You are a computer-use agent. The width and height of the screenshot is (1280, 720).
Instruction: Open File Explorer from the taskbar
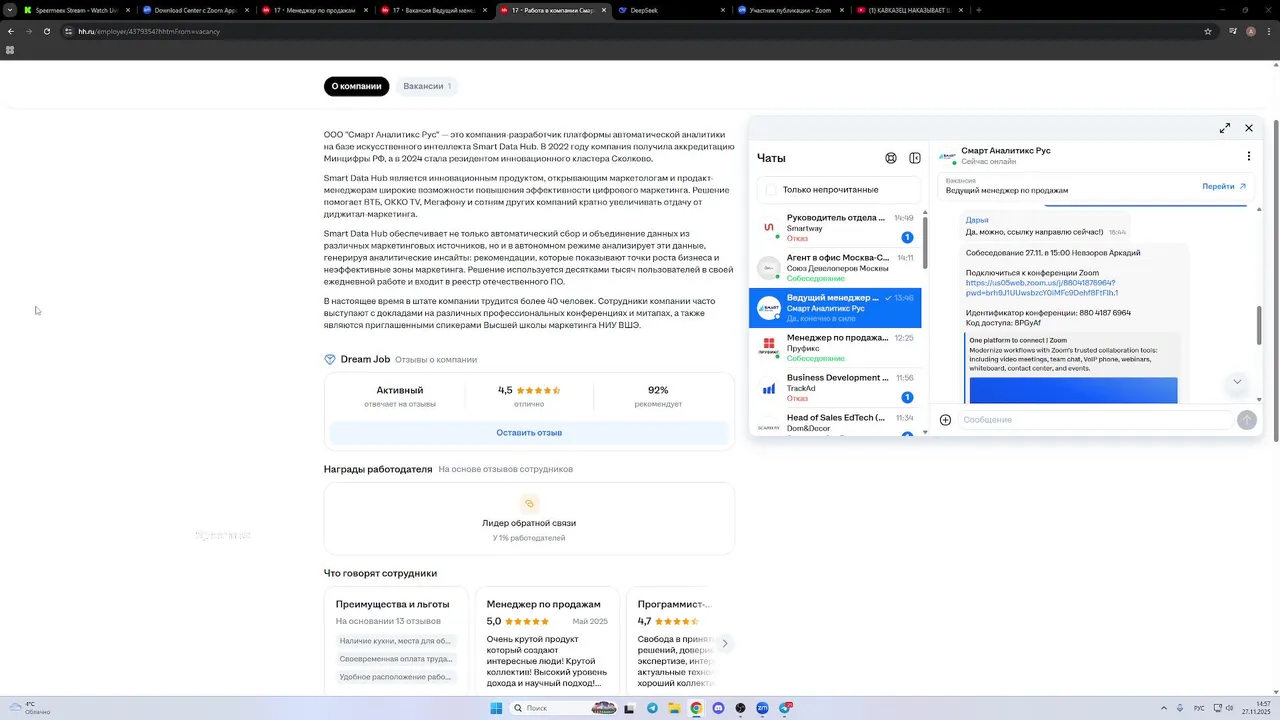(675, 708)
